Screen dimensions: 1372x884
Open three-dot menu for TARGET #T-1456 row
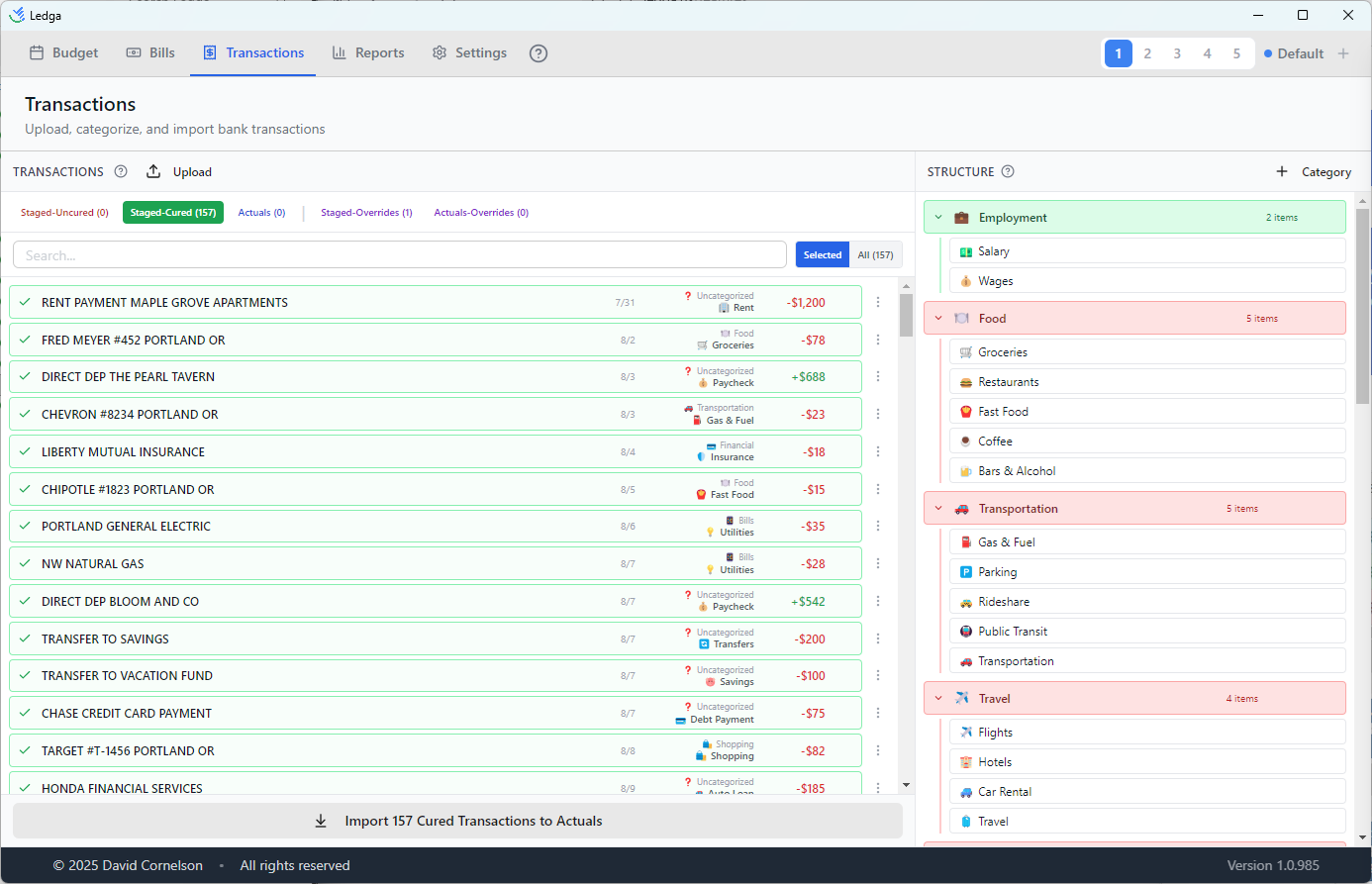click(878, 750)
